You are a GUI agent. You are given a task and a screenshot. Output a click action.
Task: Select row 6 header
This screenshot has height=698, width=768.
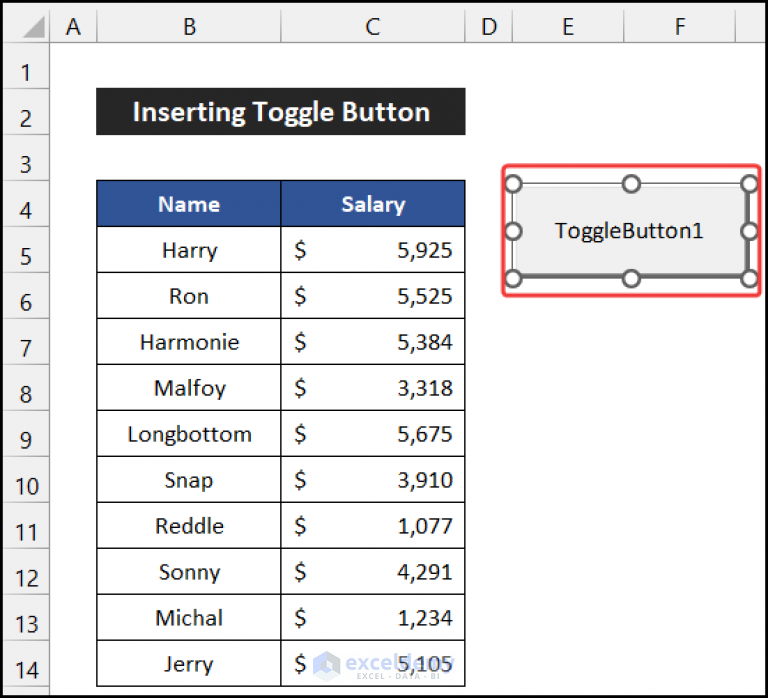[x=26, y=296]
